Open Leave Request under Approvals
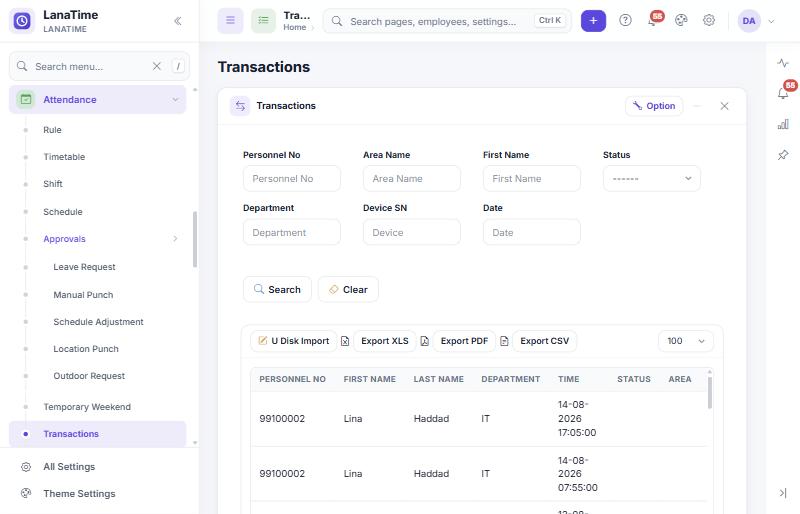 [84, 266]
